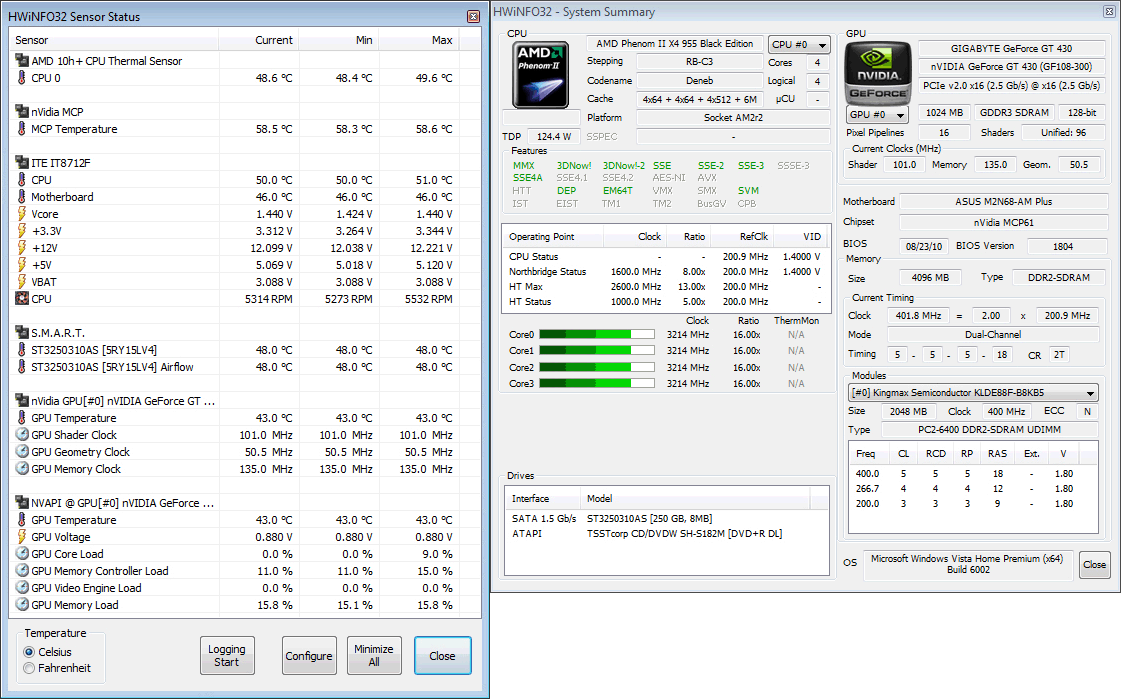
Task: Click the Core0 usage bar
Action: (597, 334)
